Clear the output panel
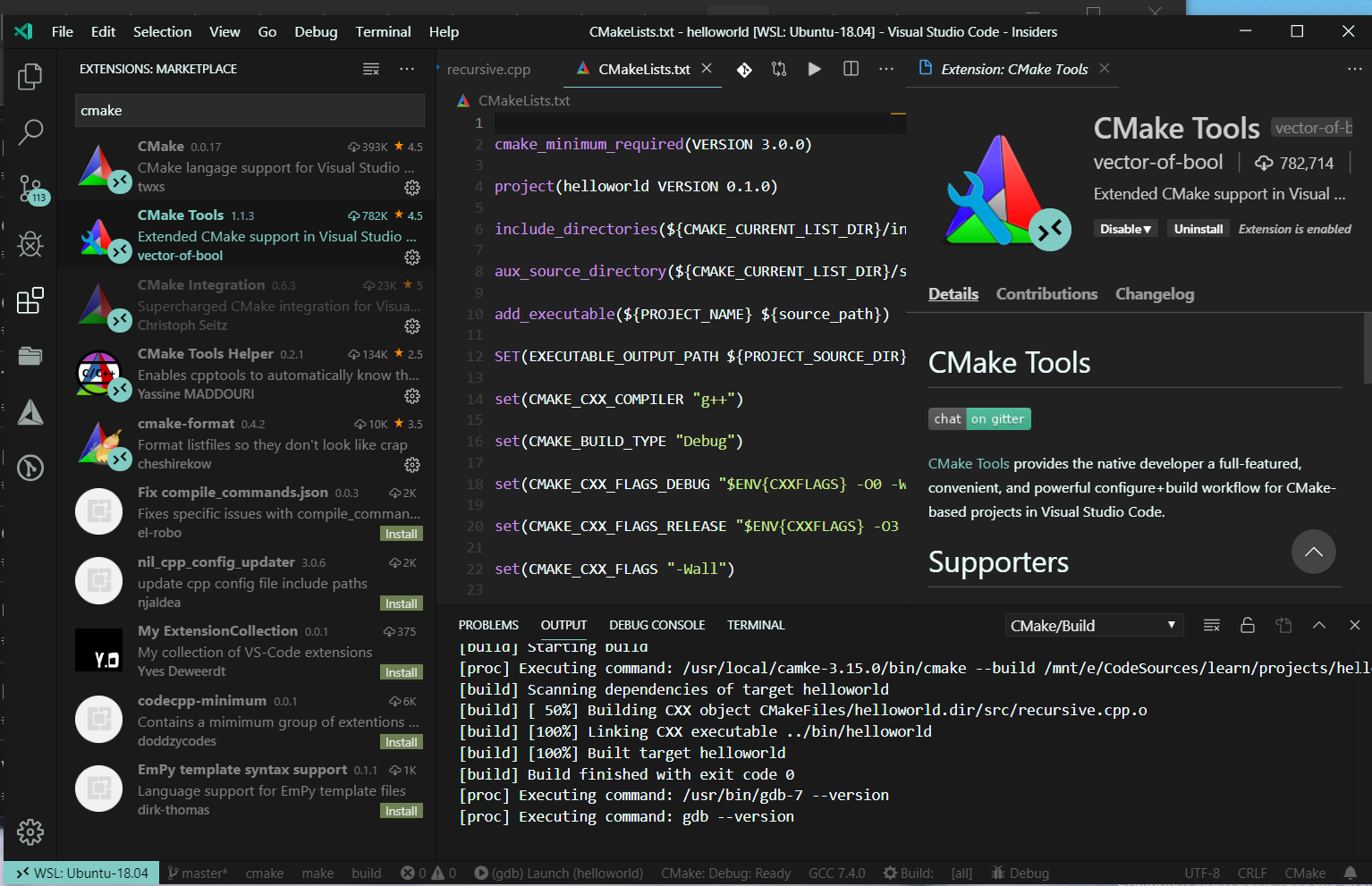This screenshot has width=1372, height=886. [x=1212, y=625]
